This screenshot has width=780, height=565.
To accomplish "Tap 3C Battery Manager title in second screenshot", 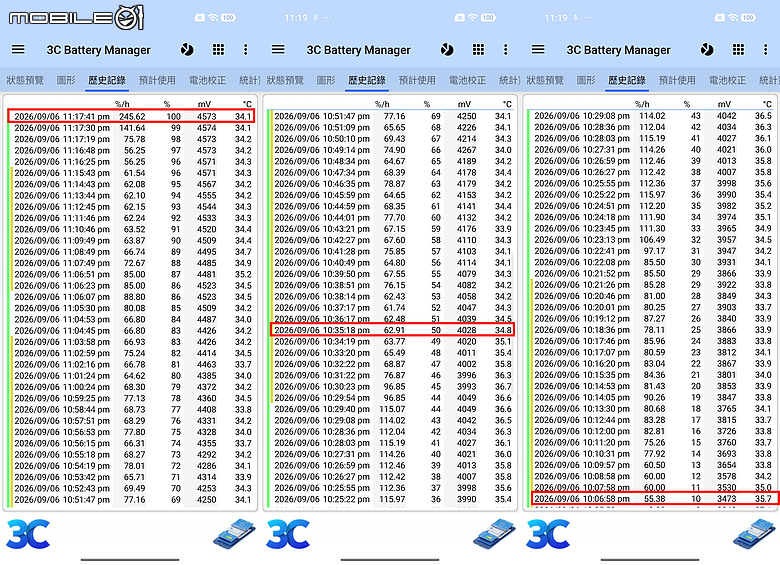I will pos(359,50).
